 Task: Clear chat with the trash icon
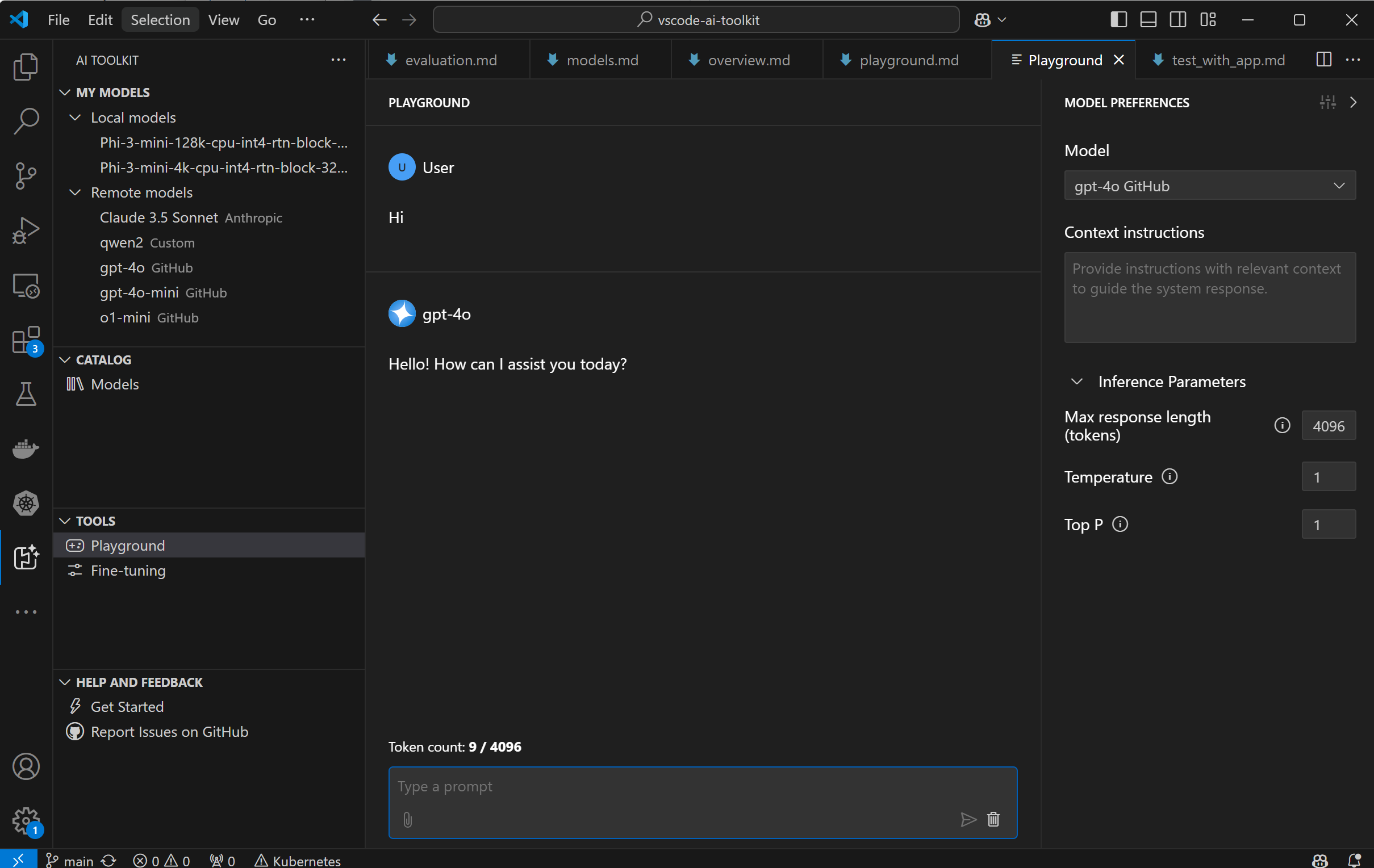tap(993, 820)
